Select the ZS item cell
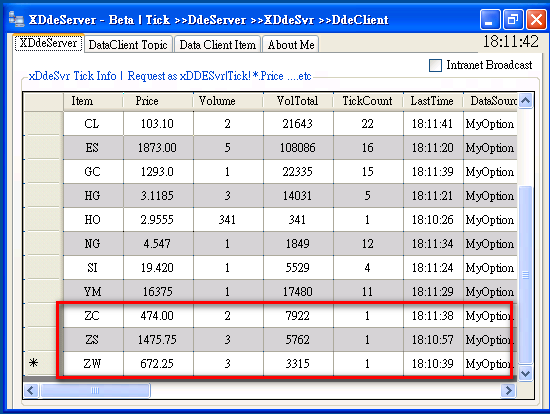The image size is (550, 414). point(93,340)
